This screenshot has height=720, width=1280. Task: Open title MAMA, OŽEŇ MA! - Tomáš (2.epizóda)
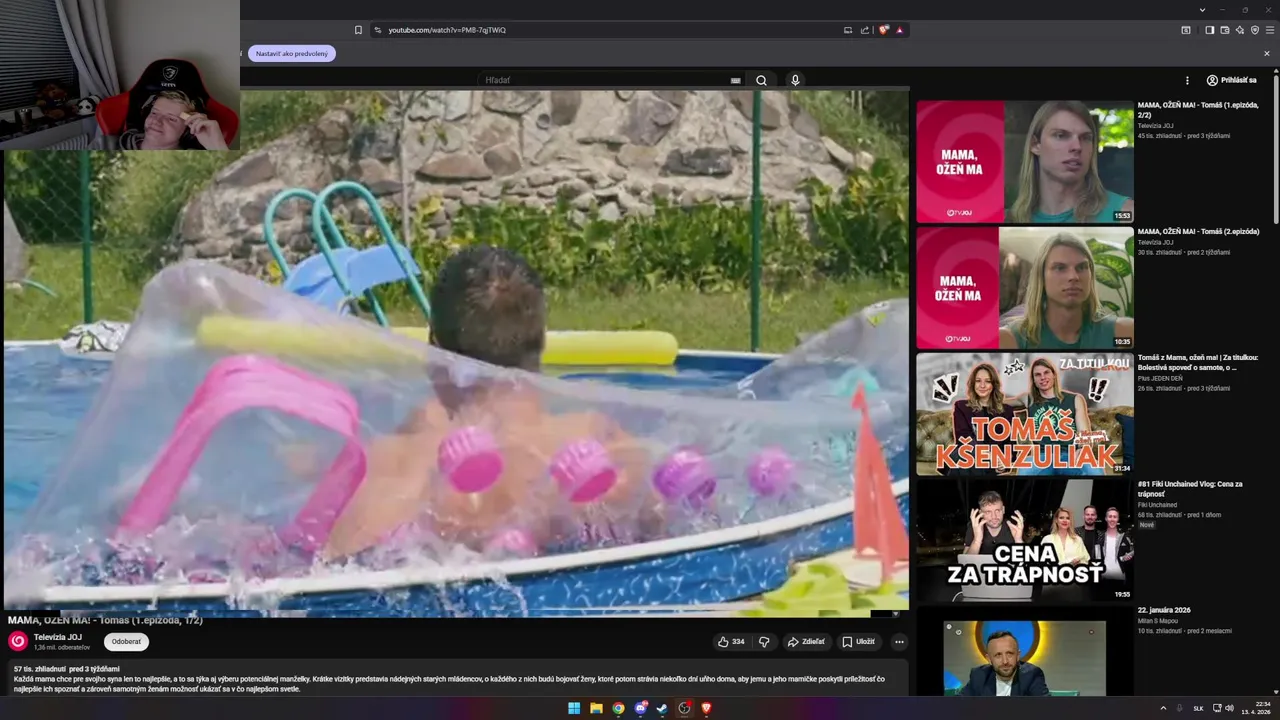[x=1198, y=231]
